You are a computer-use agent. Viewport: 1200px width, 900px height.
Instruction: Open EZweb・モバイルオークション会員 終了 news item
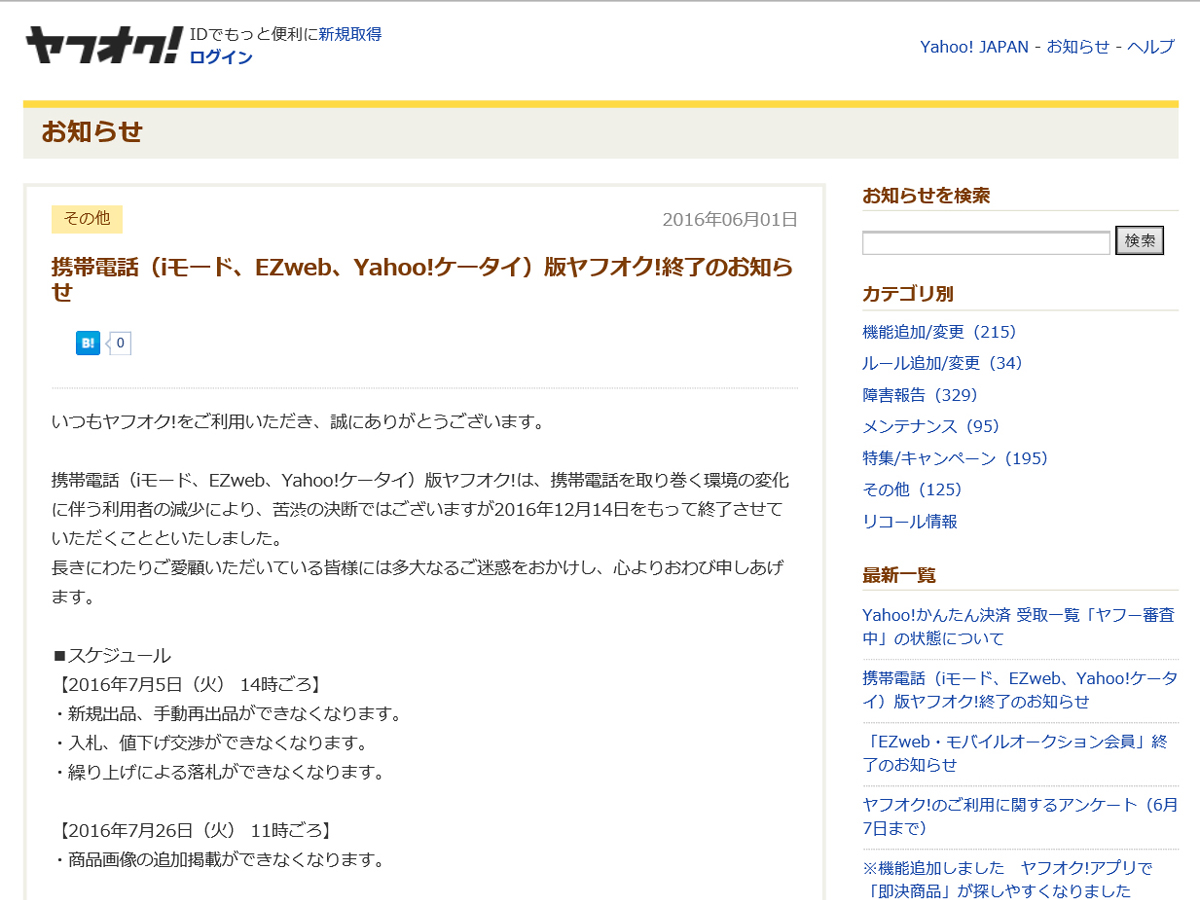[x=1015, y=753]
